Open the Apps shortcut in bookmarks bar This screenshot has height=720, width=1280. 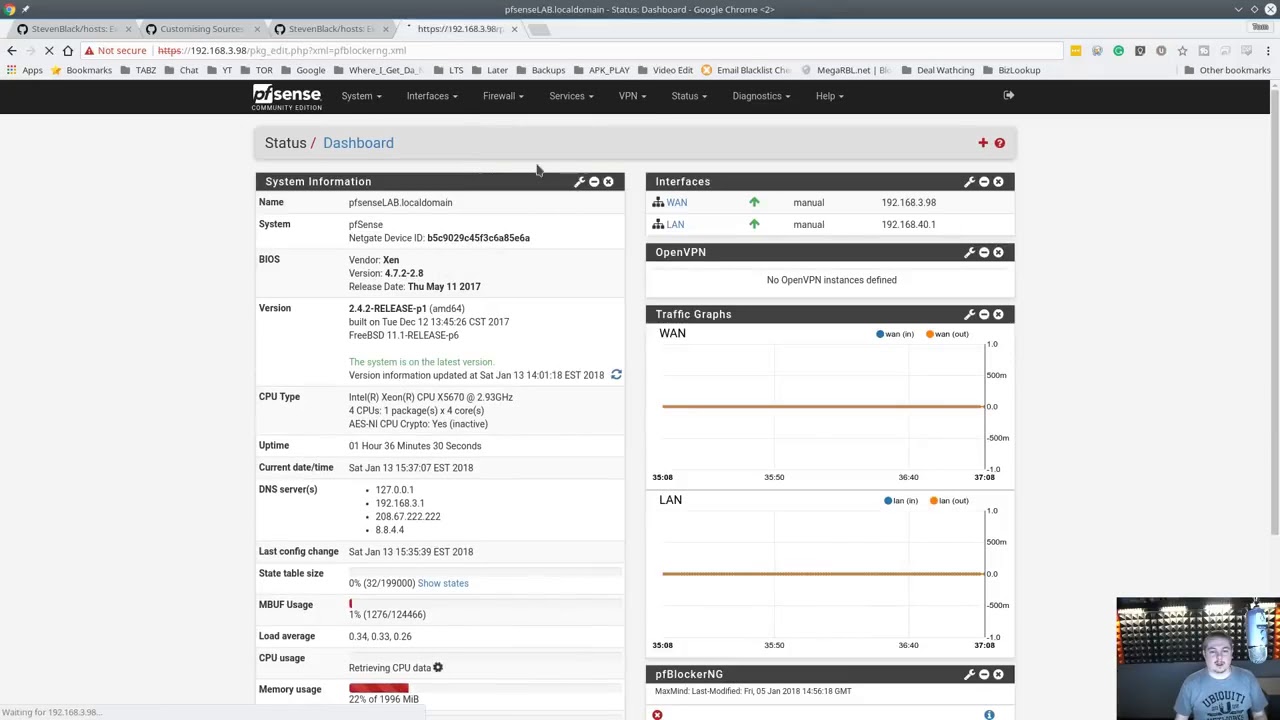tap(25, 70)
